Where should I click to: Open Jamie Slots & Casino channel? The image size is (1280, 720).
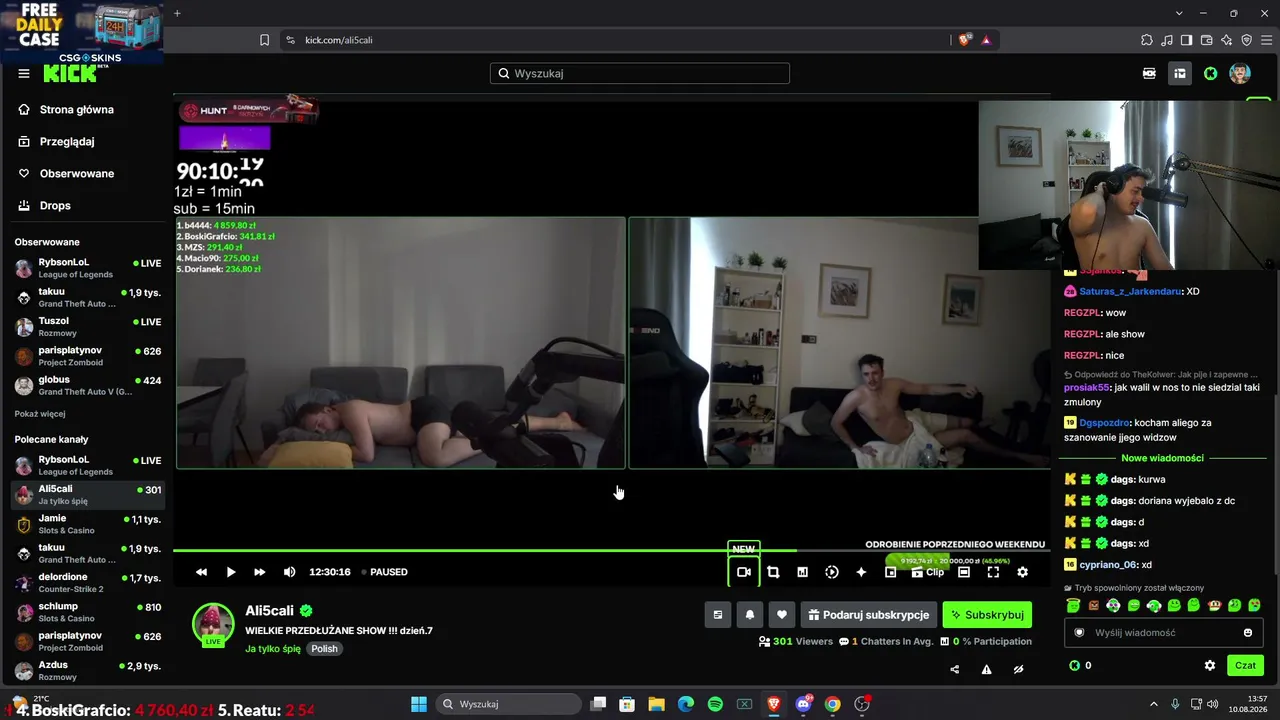[87, 524]
